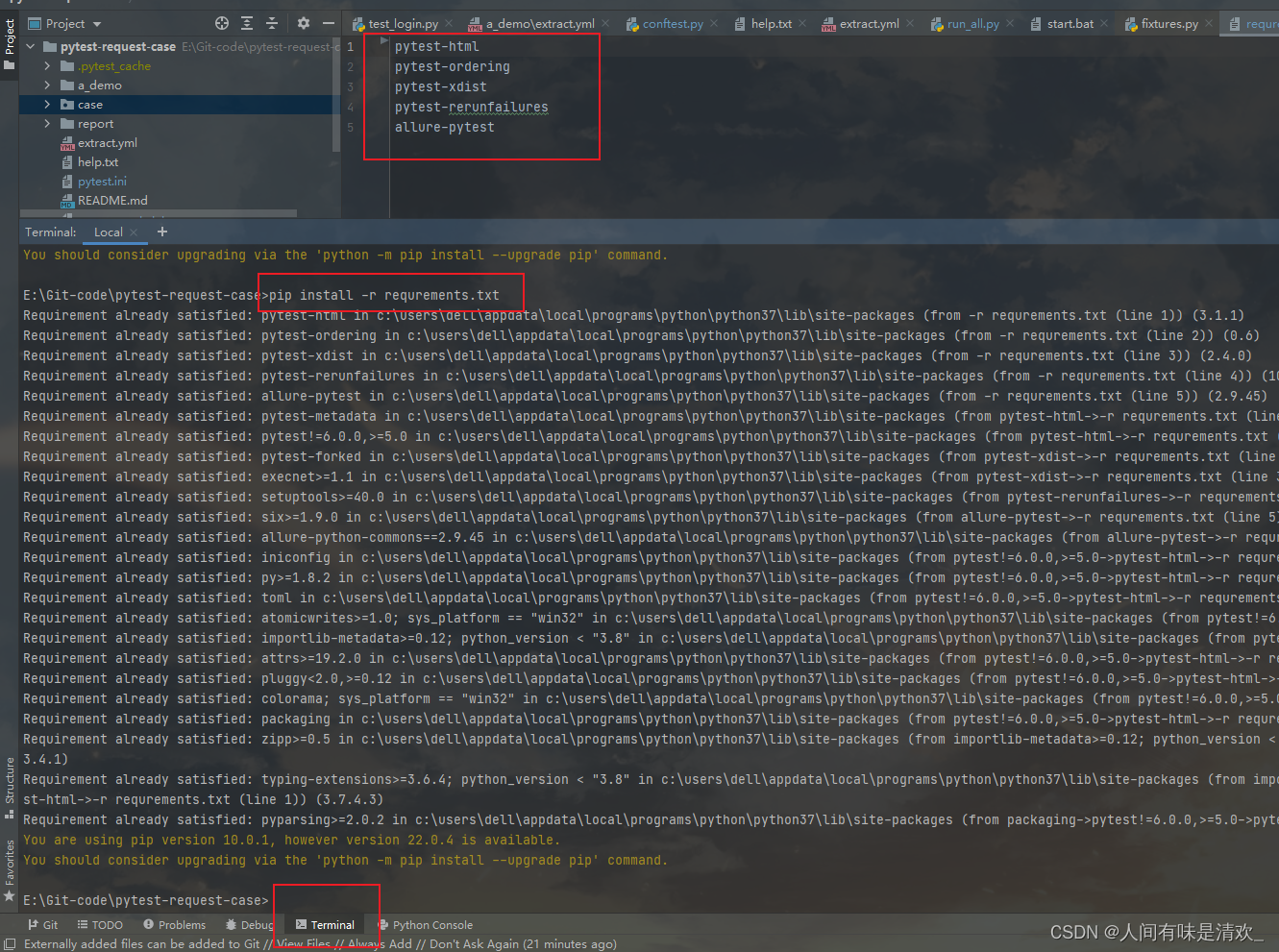Select the a_demo folder row
1279x952 pixels.
[x=179, y=85]
